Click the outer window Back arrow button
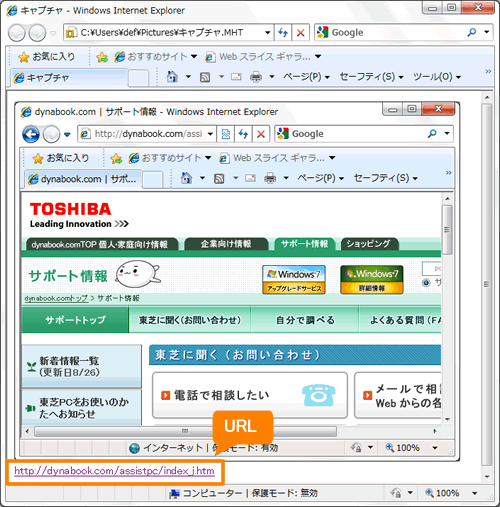Screen dimensions: 500x507 (x=17, y=33)
